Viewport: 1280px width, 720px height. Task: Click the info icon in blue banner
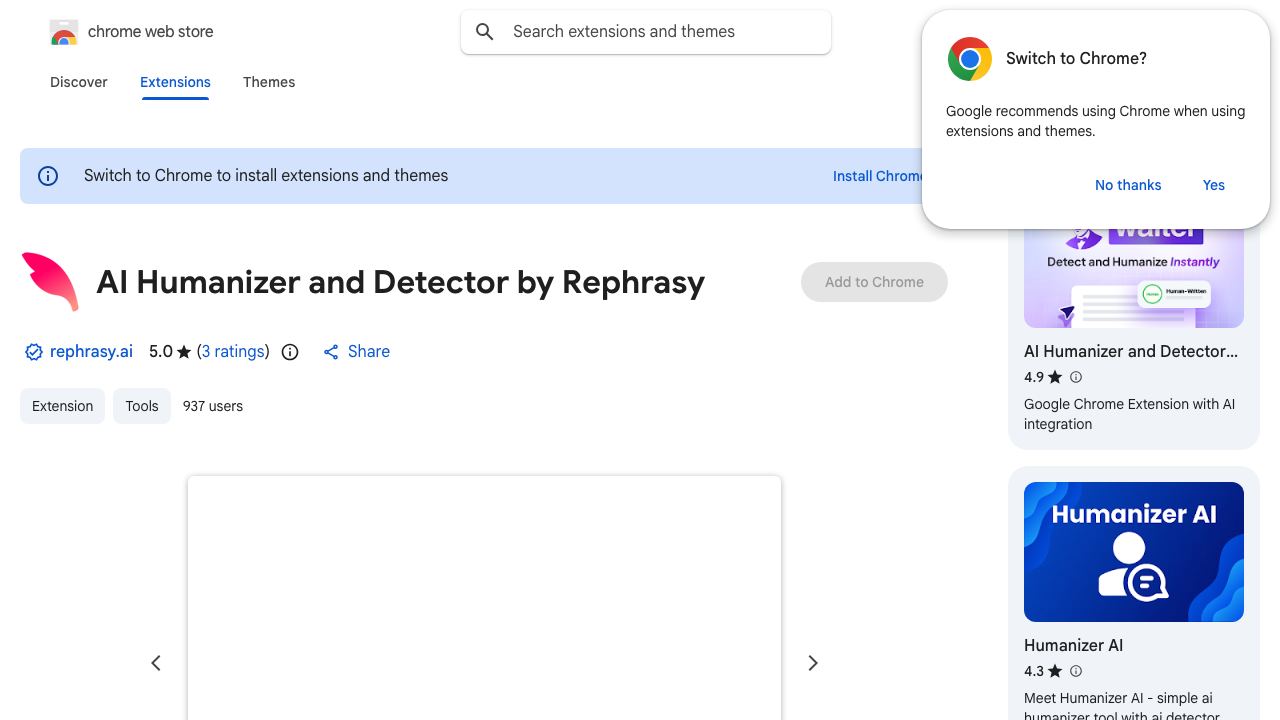tap(48, 176)
